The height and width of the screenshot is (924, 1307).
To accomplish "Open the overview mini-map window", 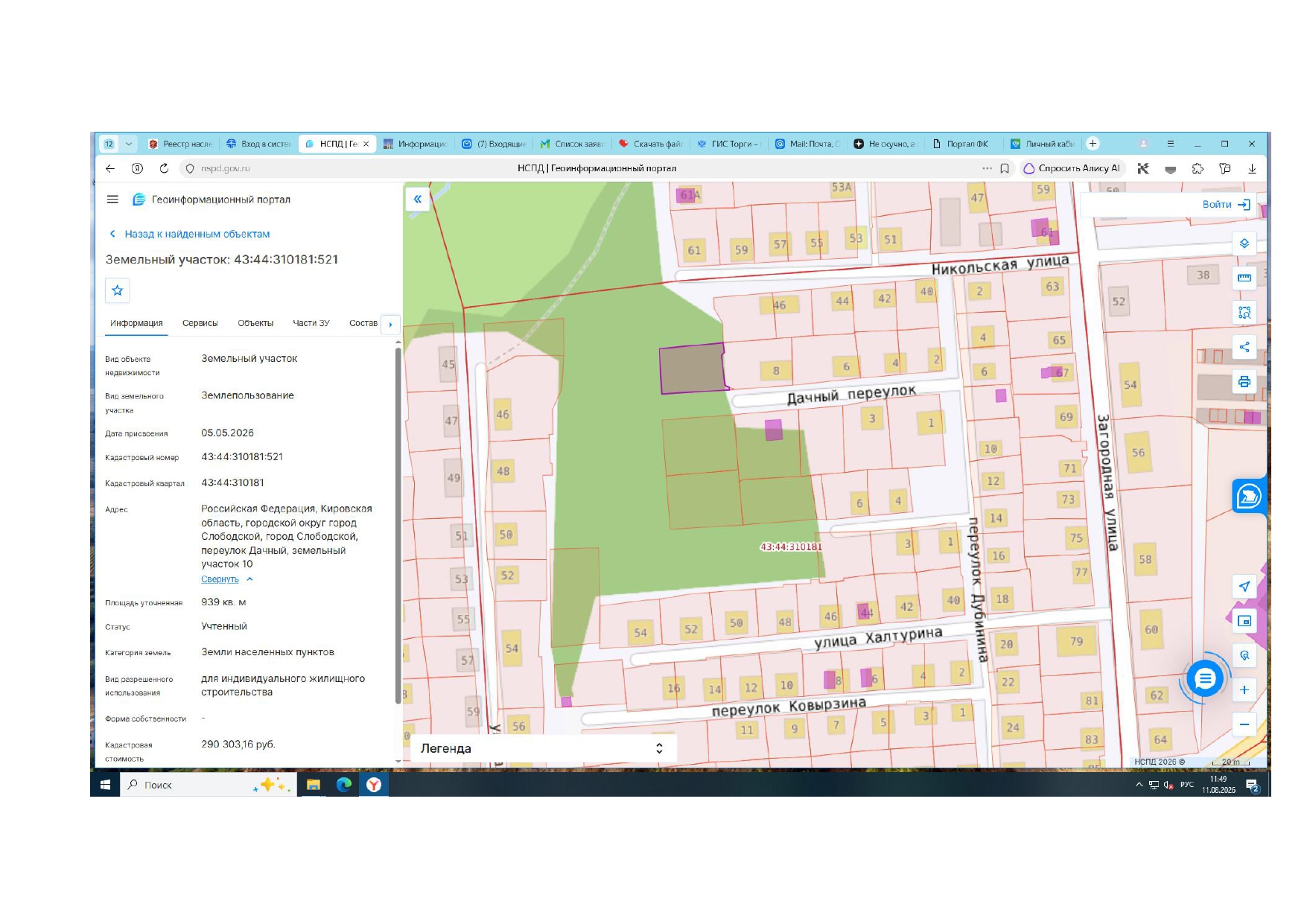I will click(1244, 621).
